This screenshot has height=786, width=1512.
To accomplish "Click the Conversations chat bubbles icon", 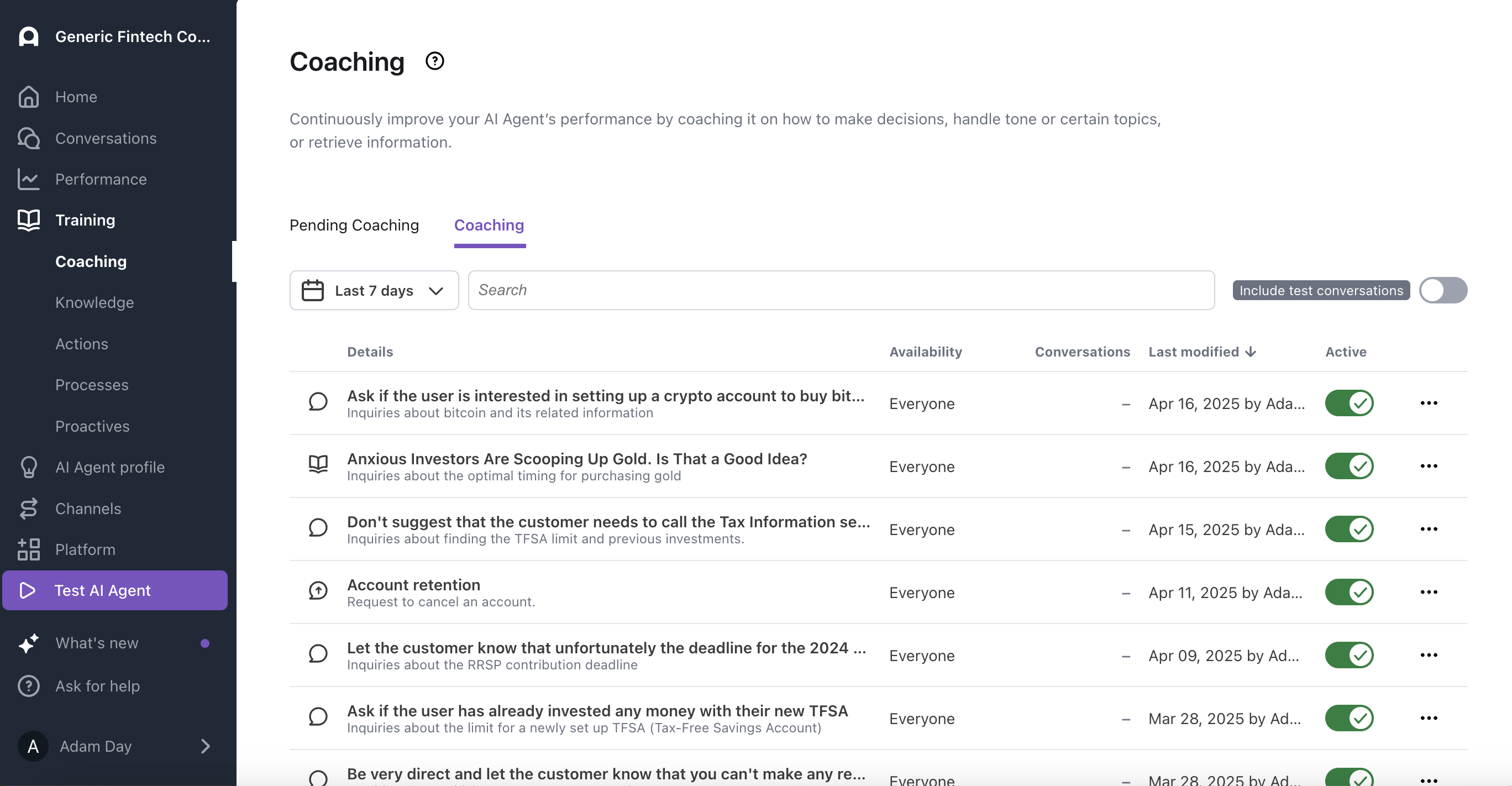I will 28,138.
